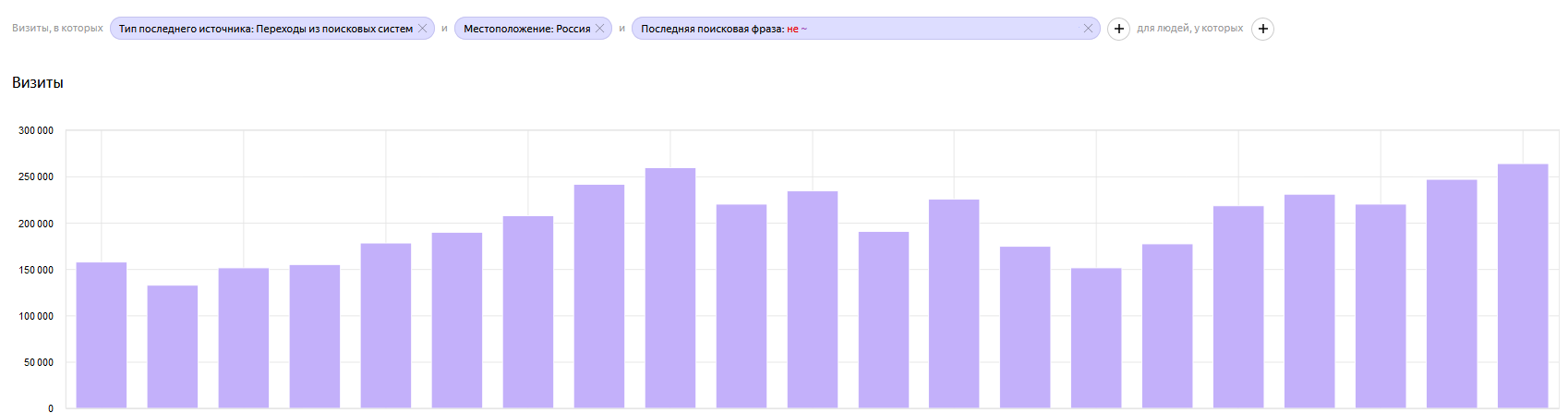Viewport: 1568px width, 413px height.
Task: Select the third bar from the left
Action: [244, 337]
